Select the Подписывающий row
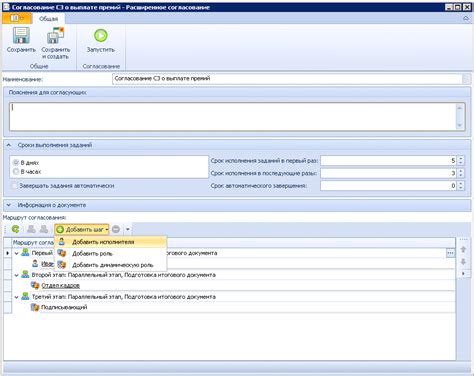This screenshot has width=474, height=376. [x=233, y=307]
